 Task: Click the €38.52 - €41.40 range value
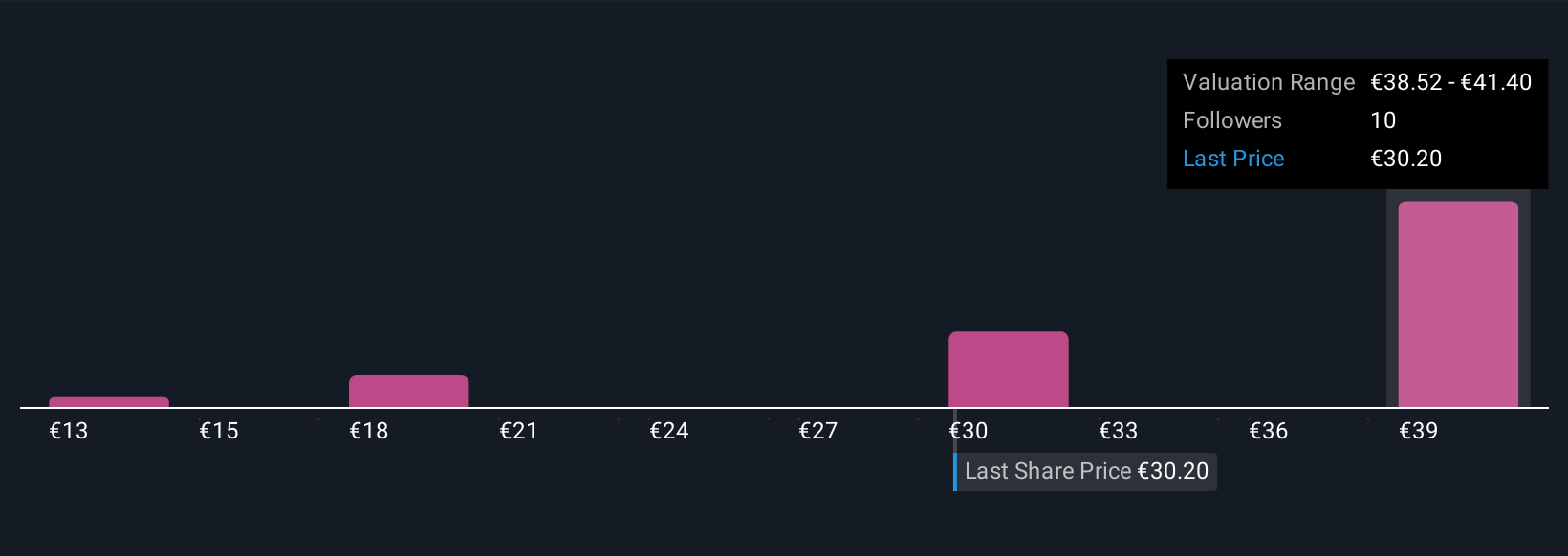pyautogui.click(x=1451, y=82)
